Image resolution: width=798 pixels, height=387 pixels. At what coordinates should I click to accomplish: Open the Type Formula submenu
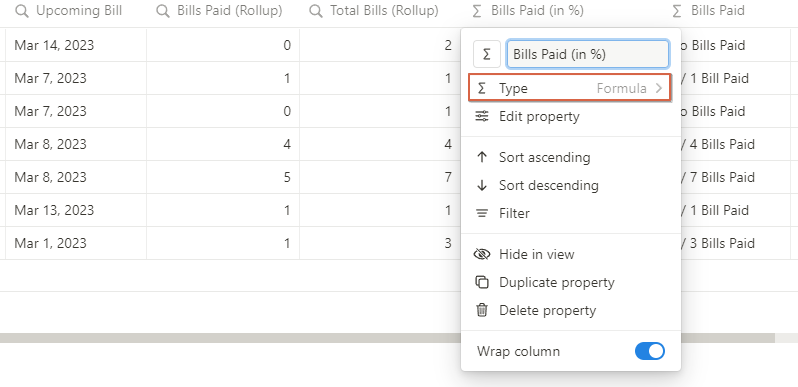pyautogui.click(x=571, y=89)
